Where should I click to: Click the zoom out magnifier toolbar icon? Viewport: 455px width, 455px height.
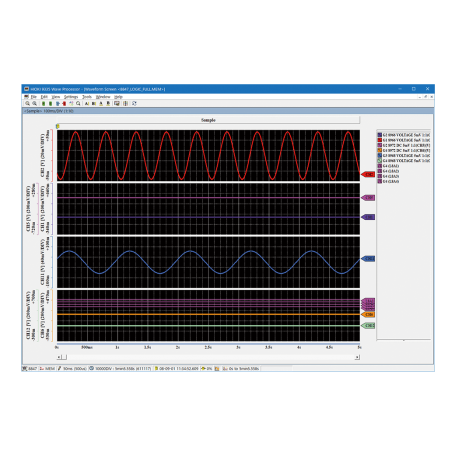[x=34, y=104]
